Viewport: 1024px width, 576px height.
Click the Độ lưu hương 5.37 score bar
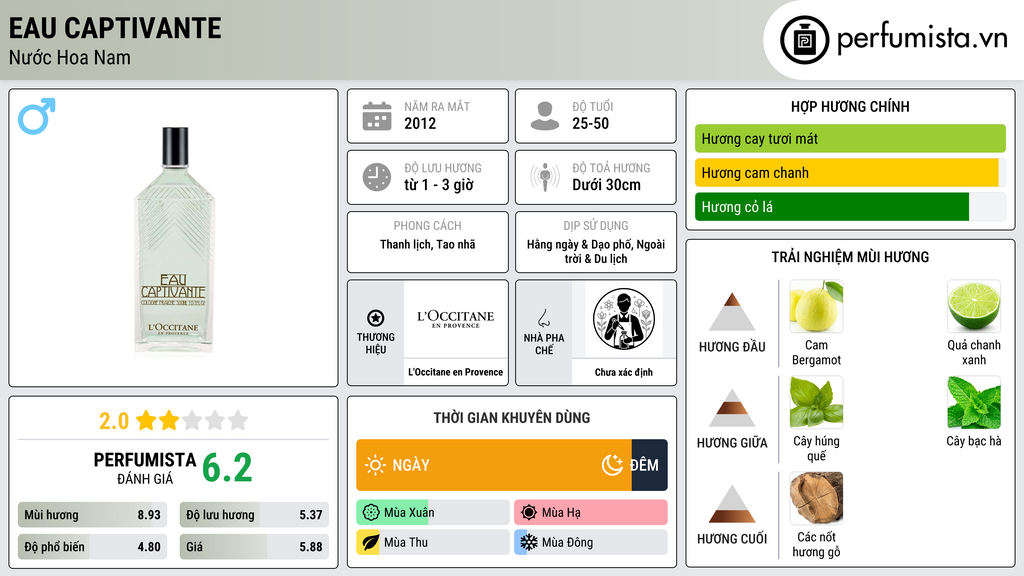[254, 515]
